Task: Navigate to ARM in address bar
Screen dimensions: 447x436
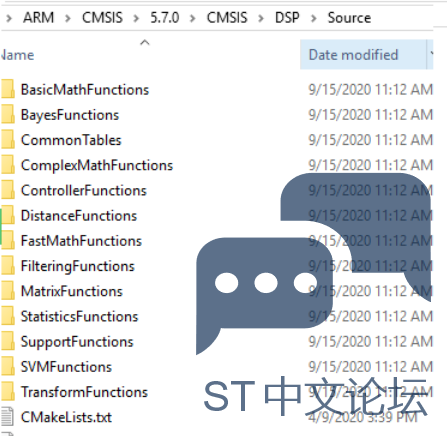Action: (38, 17)
